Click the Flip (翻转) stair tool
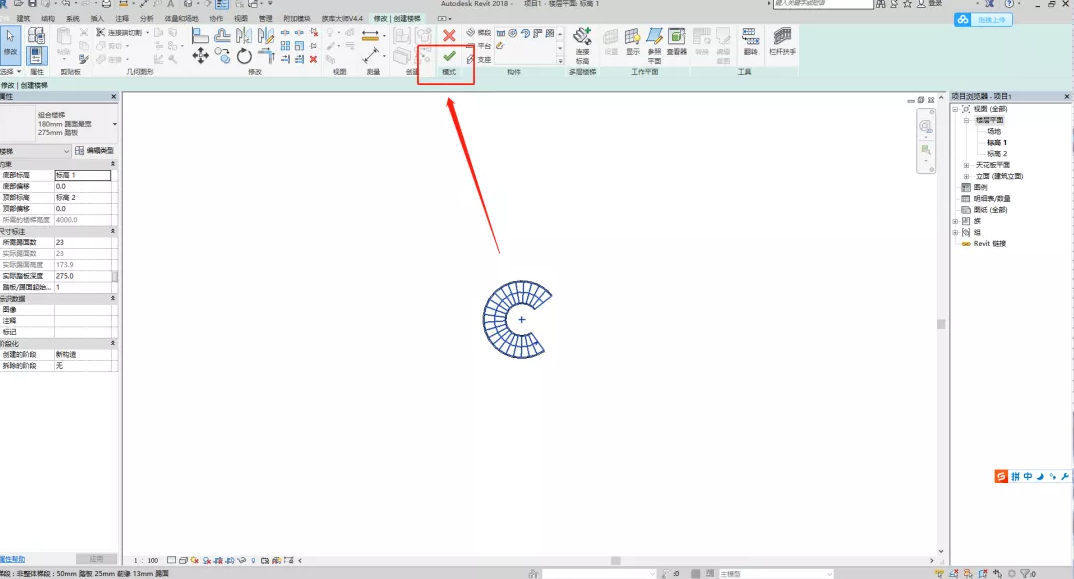Viewport: 1074px width, 579px height. point(750,41)
